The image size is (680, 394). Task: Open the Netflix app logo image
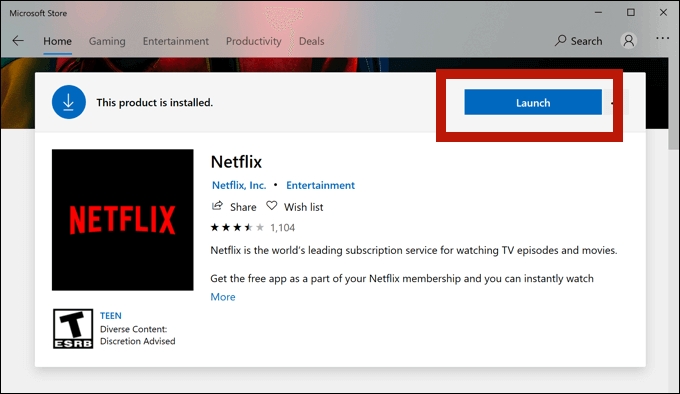(x=123, y=220)
